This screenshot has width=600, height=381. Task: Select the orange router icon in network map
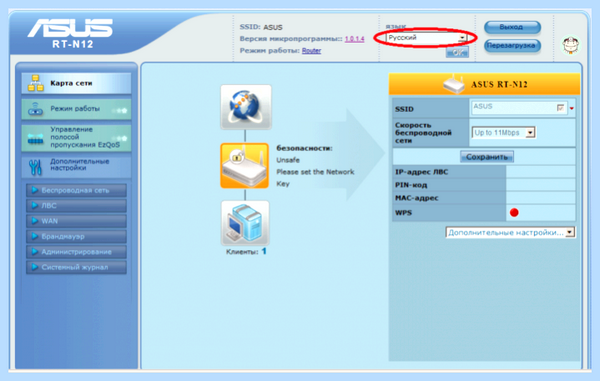point(245,166)
